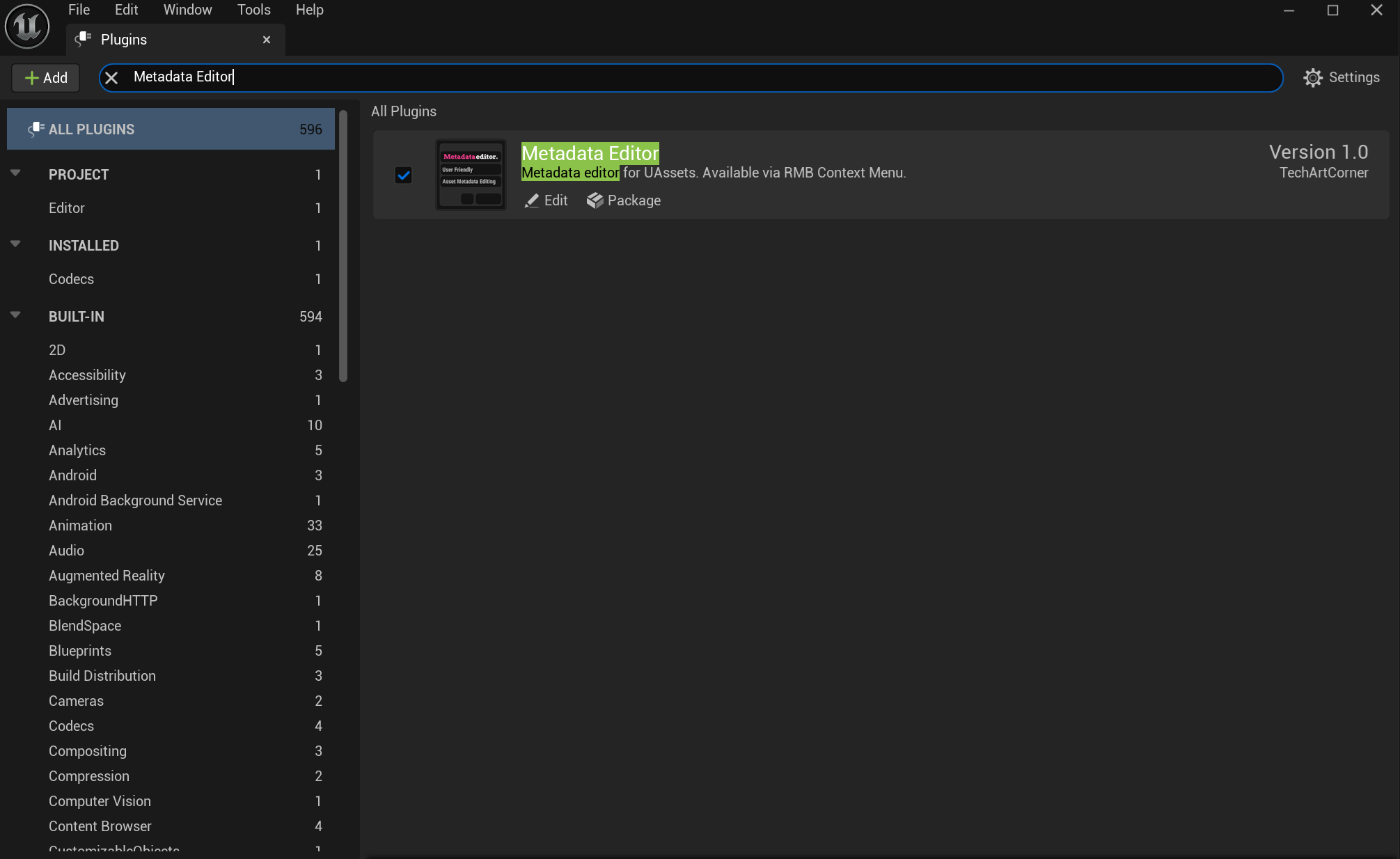Open the Window menu
Viewport: 1400px width, 859px height.
point(187,10)
